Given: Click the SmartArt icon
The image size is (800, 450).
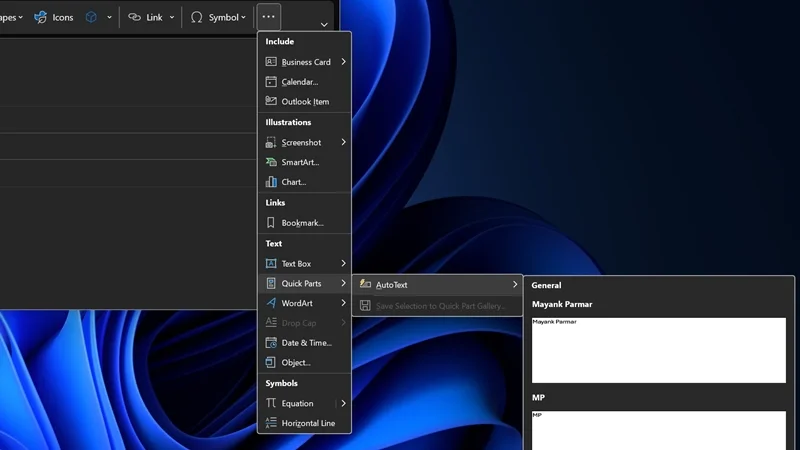Looking at the screenshot, I should tap(271, 162).
